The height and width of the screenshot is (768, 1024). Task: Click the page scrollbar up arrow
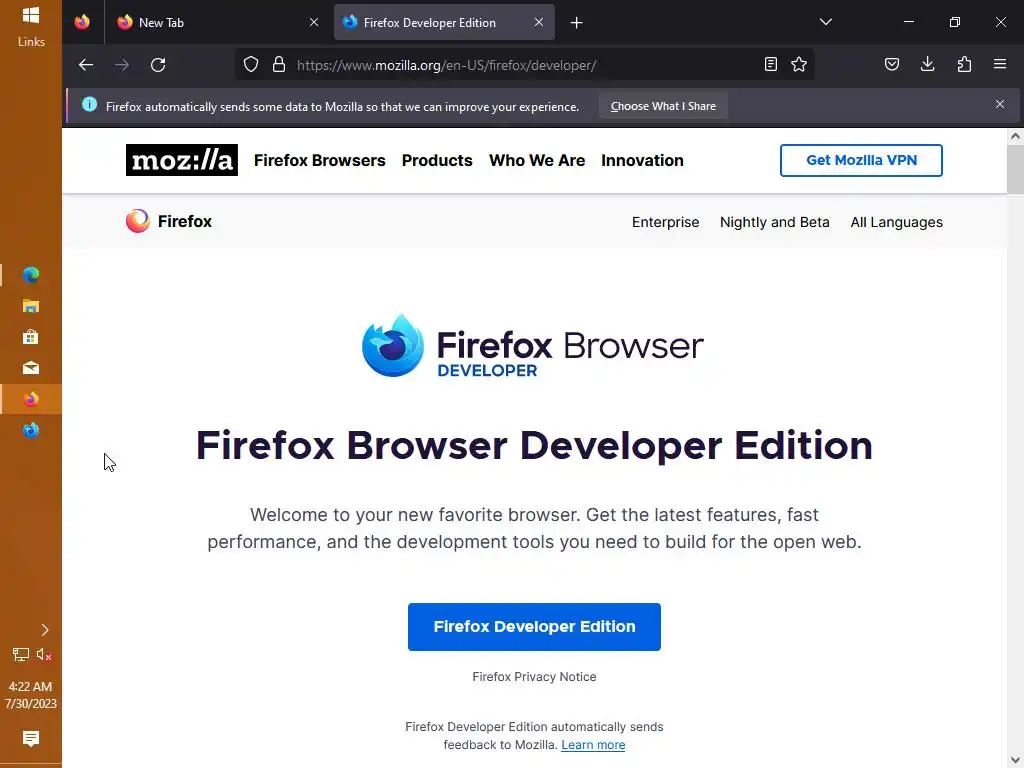1015,136
